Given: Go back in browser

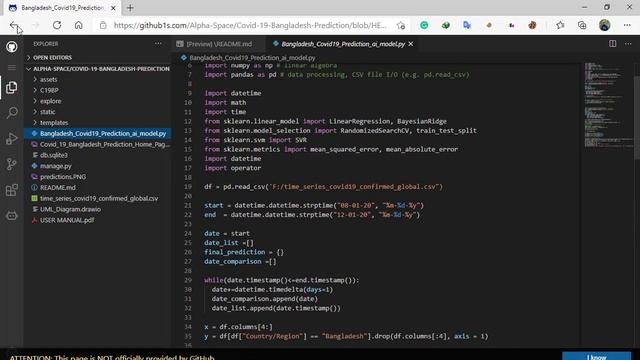Looking at the screenshot, I should point(14,25).
